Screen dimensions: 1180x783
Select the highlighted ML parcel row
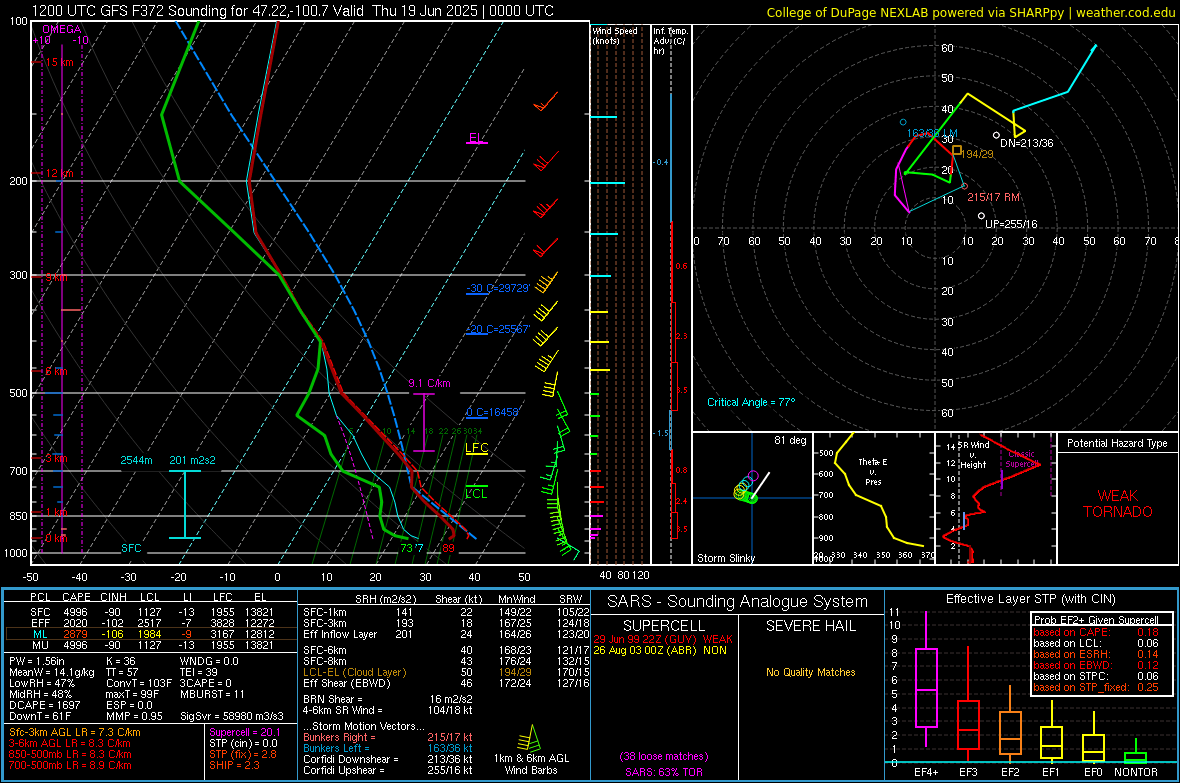coord(151,634)
